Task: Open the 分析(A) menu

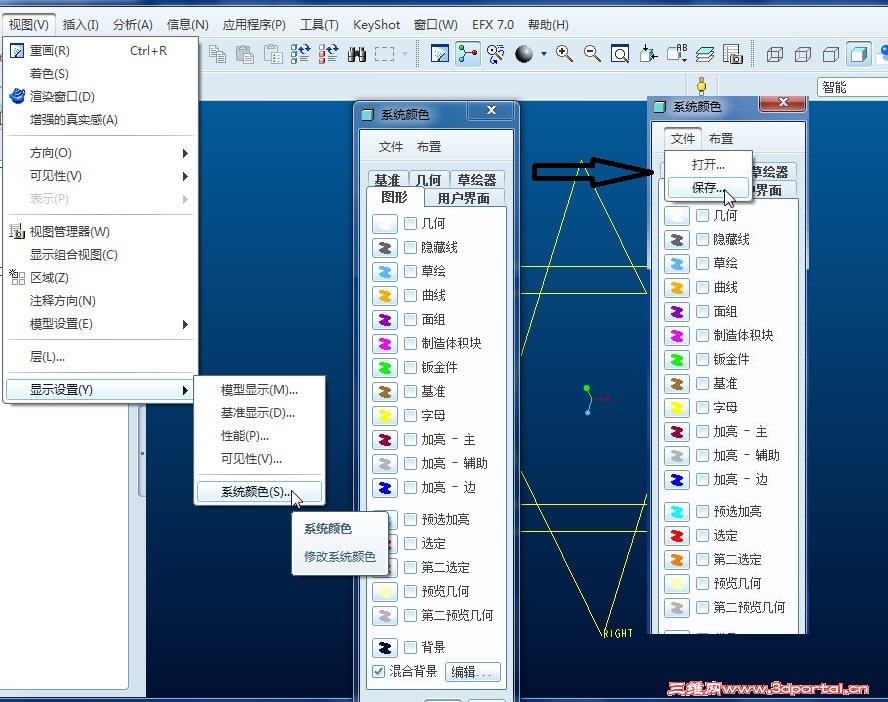Action: 133,25
